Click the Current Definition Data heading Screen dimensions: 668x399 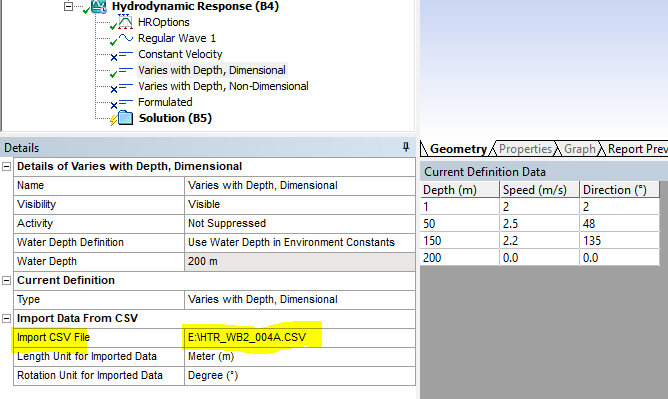coord(485,172)
